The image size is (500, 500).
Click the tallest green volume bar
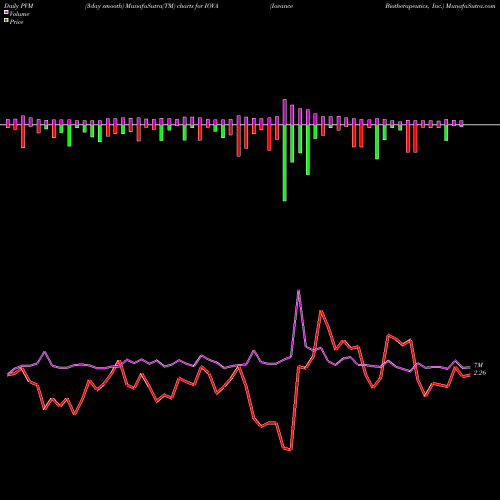pyautogui.click(x=285, y=163)
